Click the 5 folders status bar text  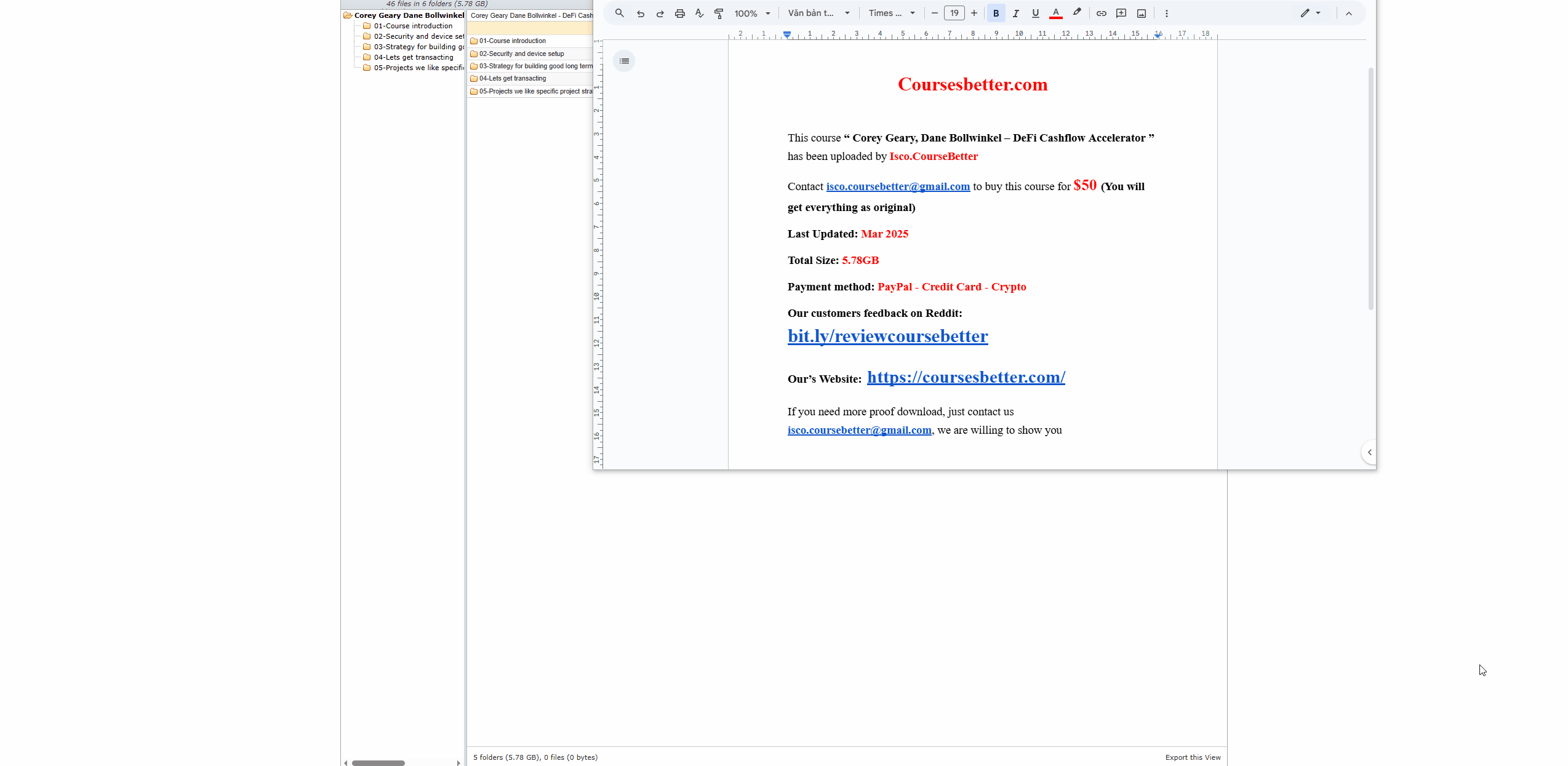(x=535, y=757)
